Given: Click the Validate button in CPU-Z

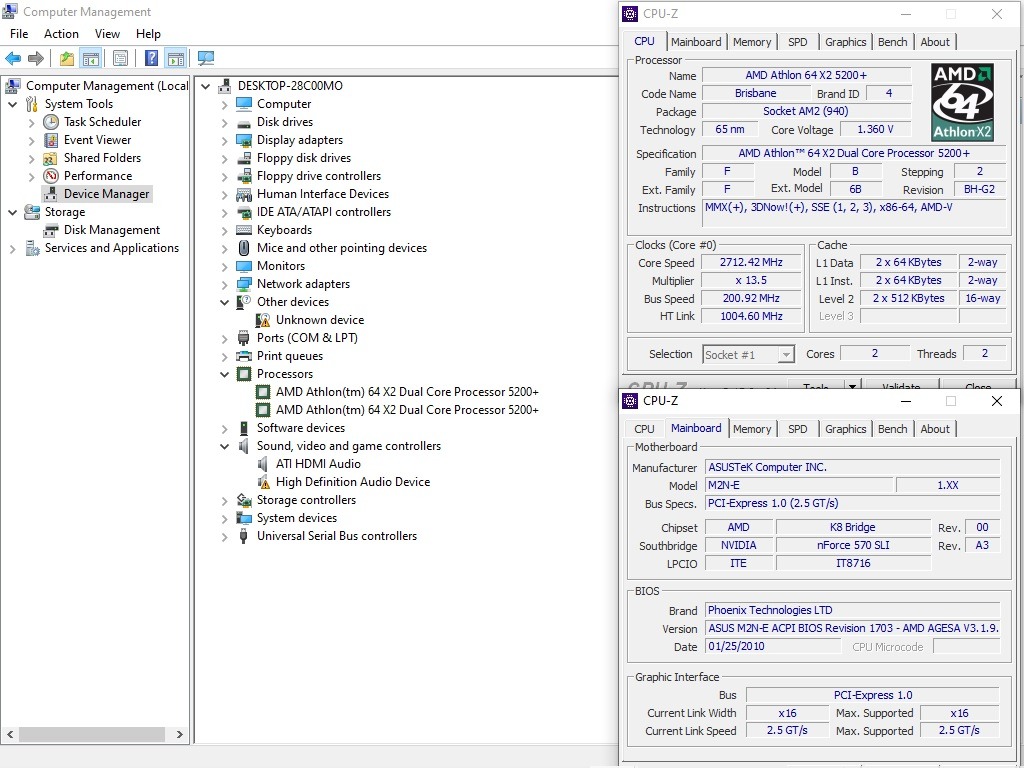Looking at the screenshot, I should 901,386.
